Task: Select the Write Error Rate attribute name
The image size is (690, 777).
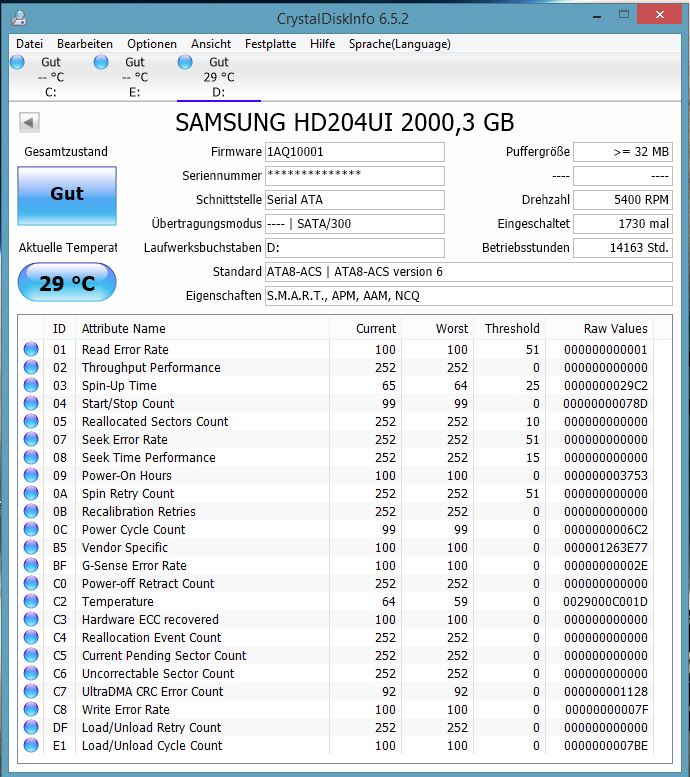Action: 125,710
